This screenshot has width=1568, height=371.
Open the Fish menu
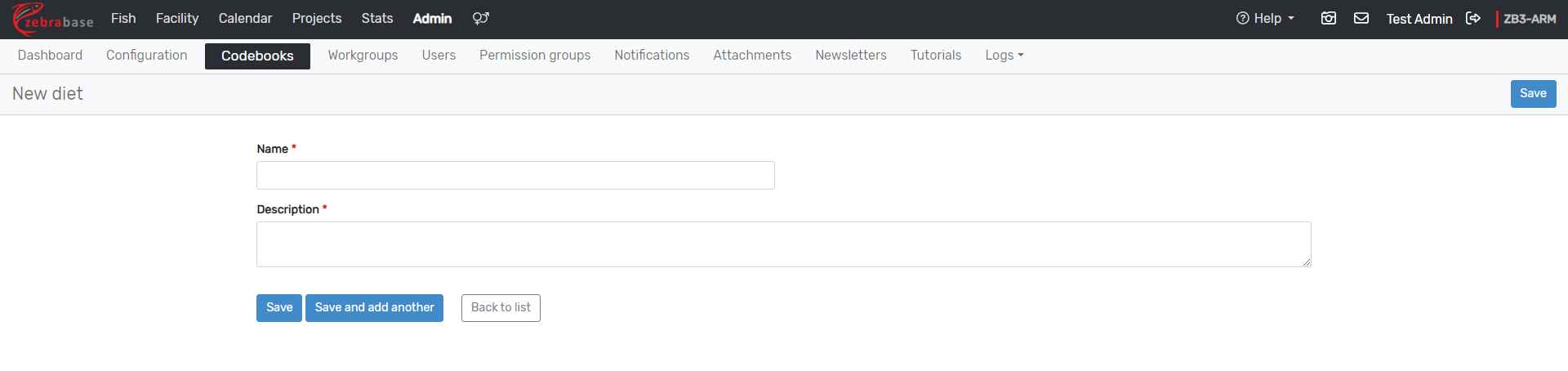click(123, 19)
